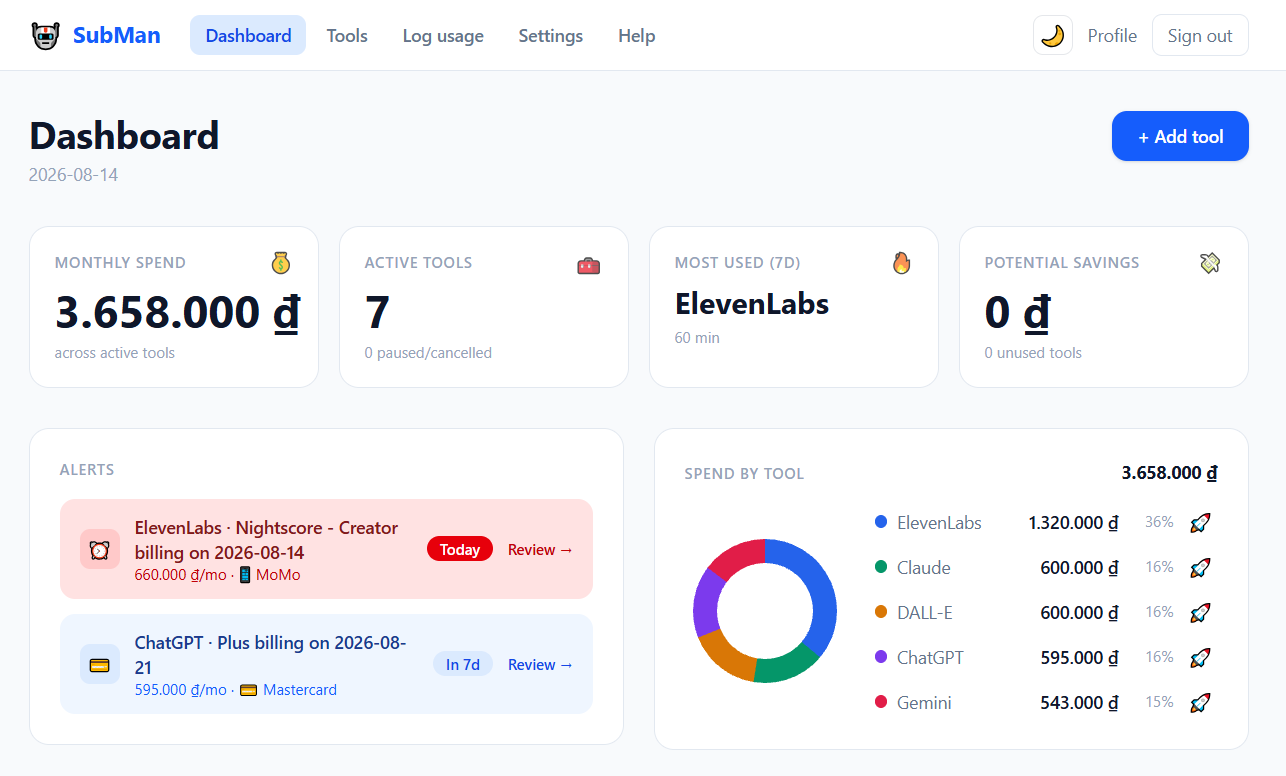Select the ChatGPT label in spend list

tap(930, 658)
